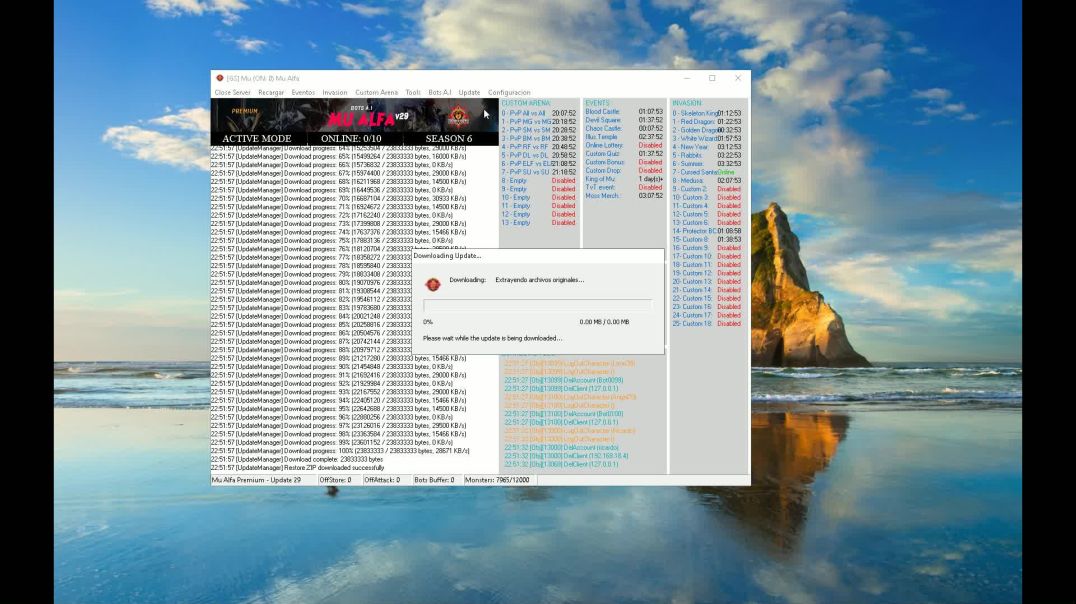Click the red guild crest logo in banner
Viewport: 1076px width, 604px height.
click(x=458, y=115)
